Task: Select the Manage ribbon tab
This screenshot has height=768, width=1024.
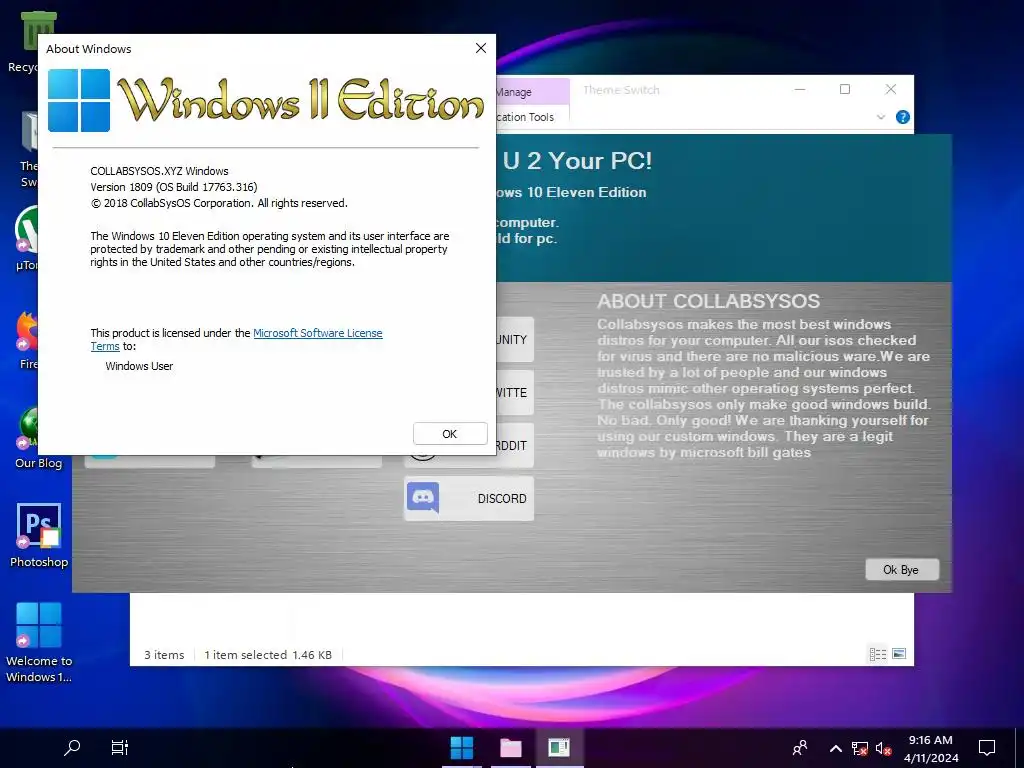Action: [x=532, y=92]
